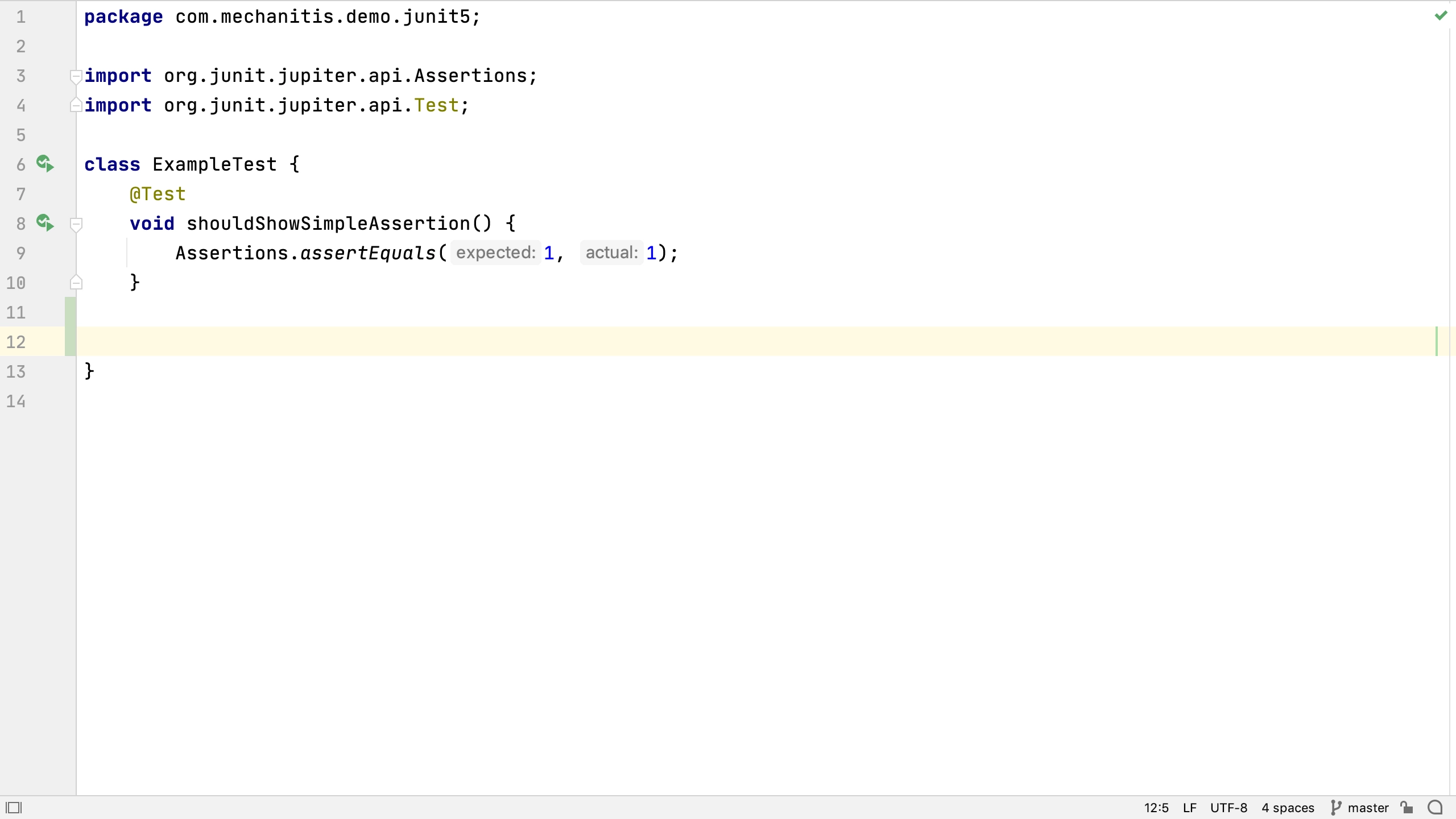Click the error stripe mark at line 12
The height and width of the screenshot is (819, 1456).
tap(1437, 341)
